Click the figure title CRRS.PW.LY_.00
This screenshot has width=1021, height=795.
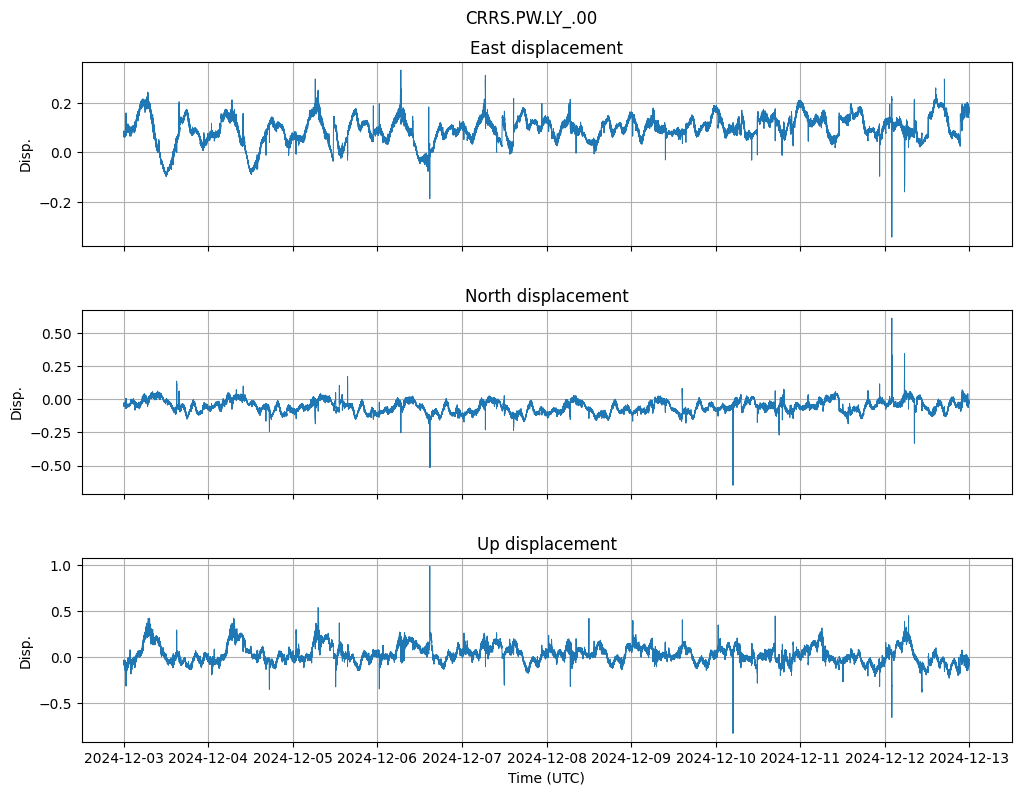[x=531, y=18]
